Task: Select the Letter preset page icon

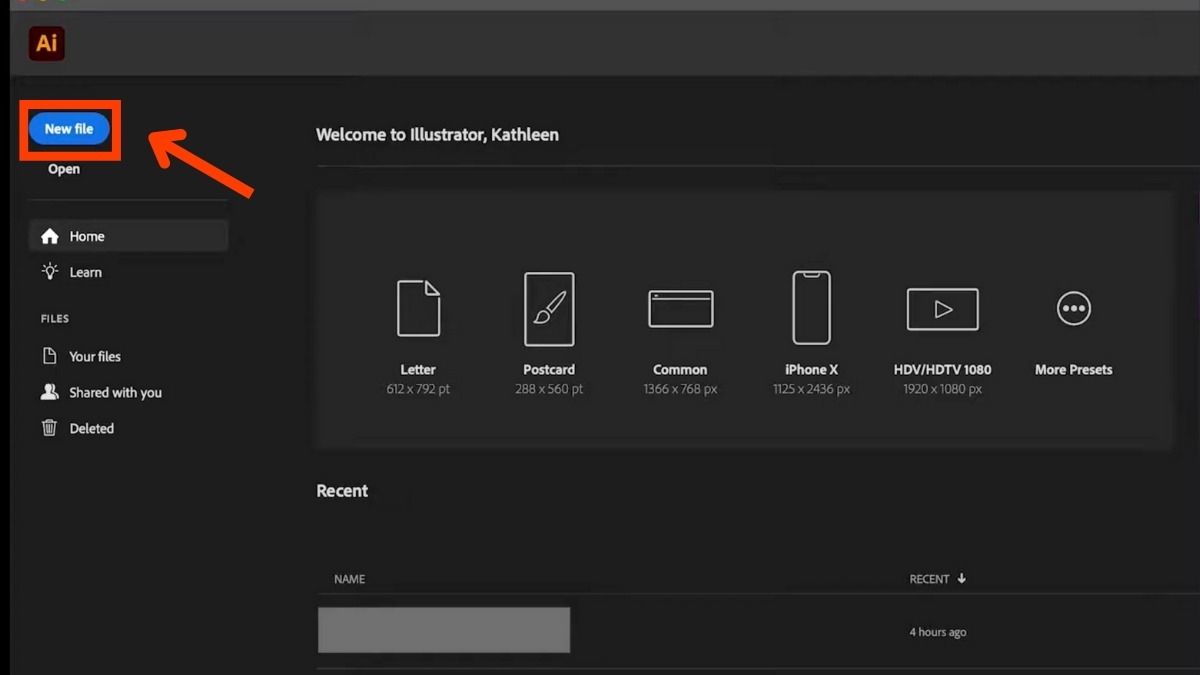Action: pyautogui.click(x=418, y=308)
